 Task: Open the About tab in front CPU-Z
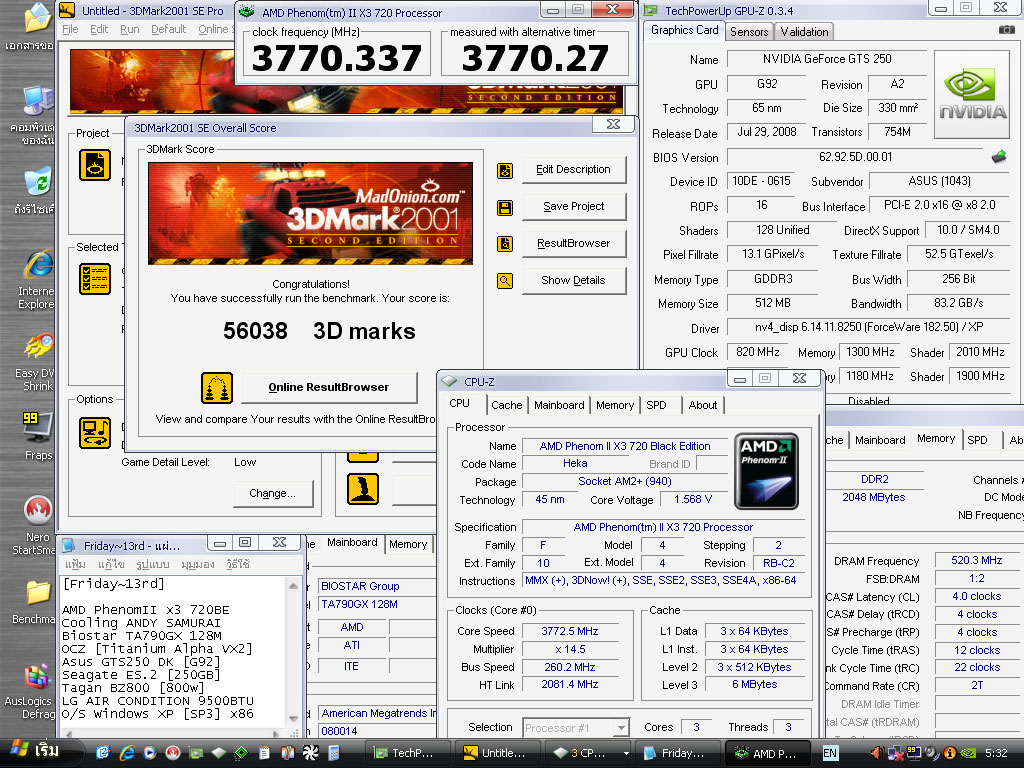[703, 405]
